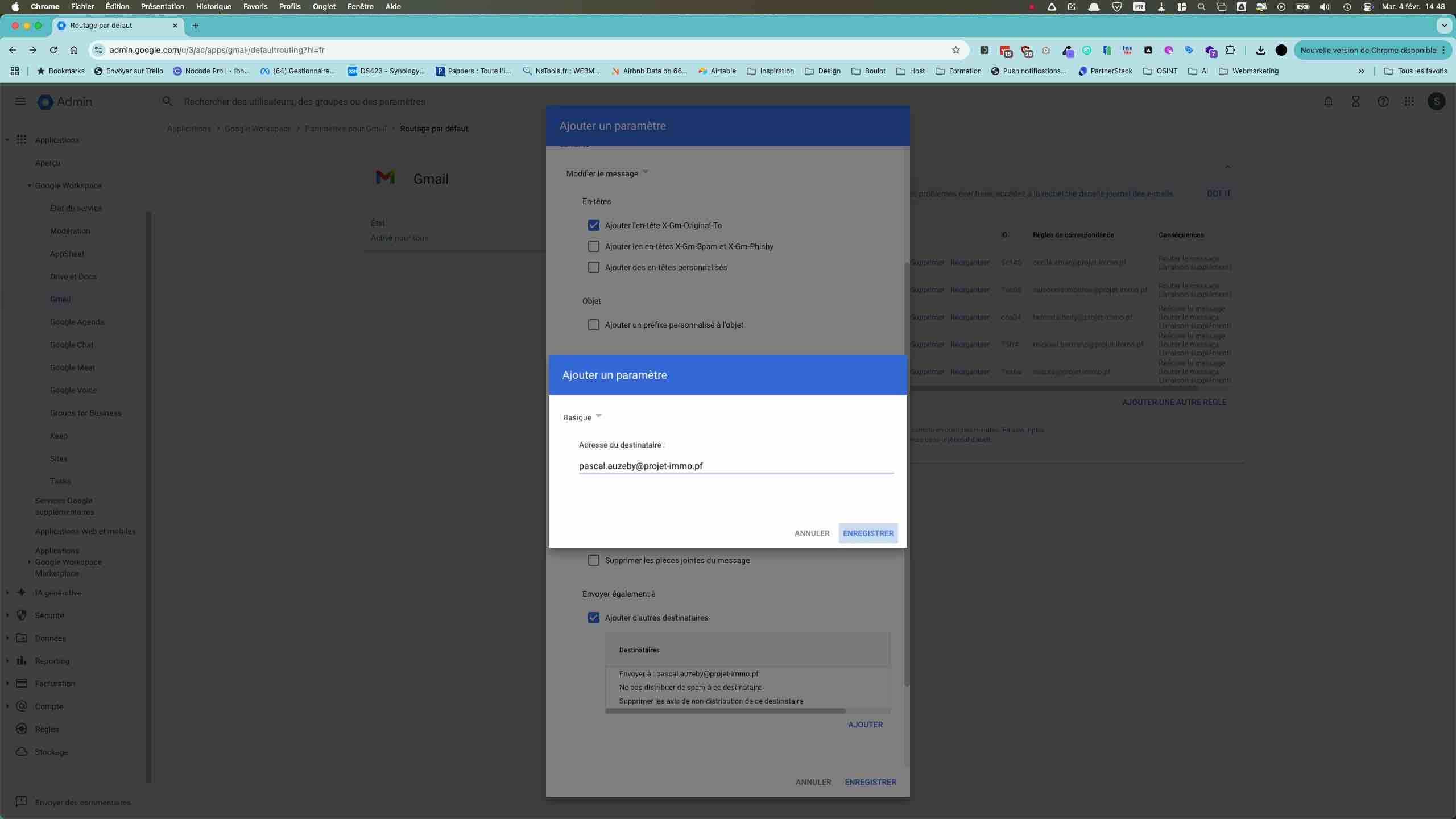The height and width of the screenshot is (819, 1456).
Task: Open the Chrome extensions puzzle icon
Action: 1231,50
